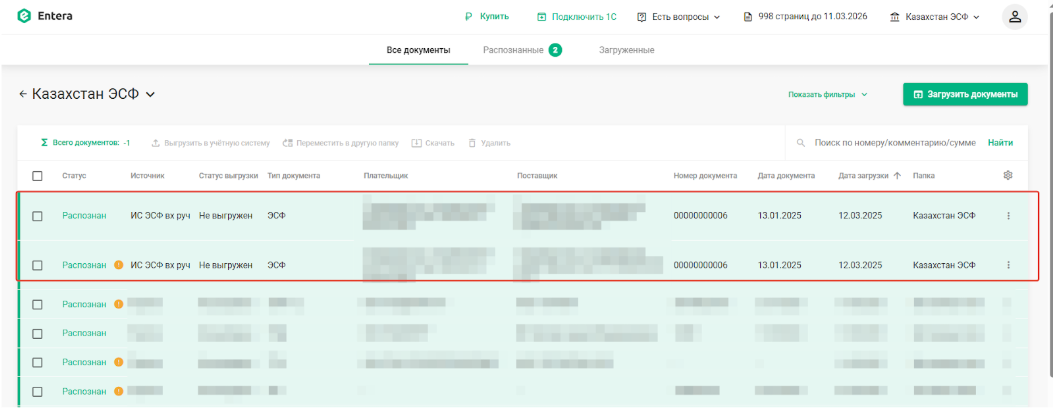The image size is (1053, 411).
Task: Click the orange warning icon in second row
Action: click(118, 265)
